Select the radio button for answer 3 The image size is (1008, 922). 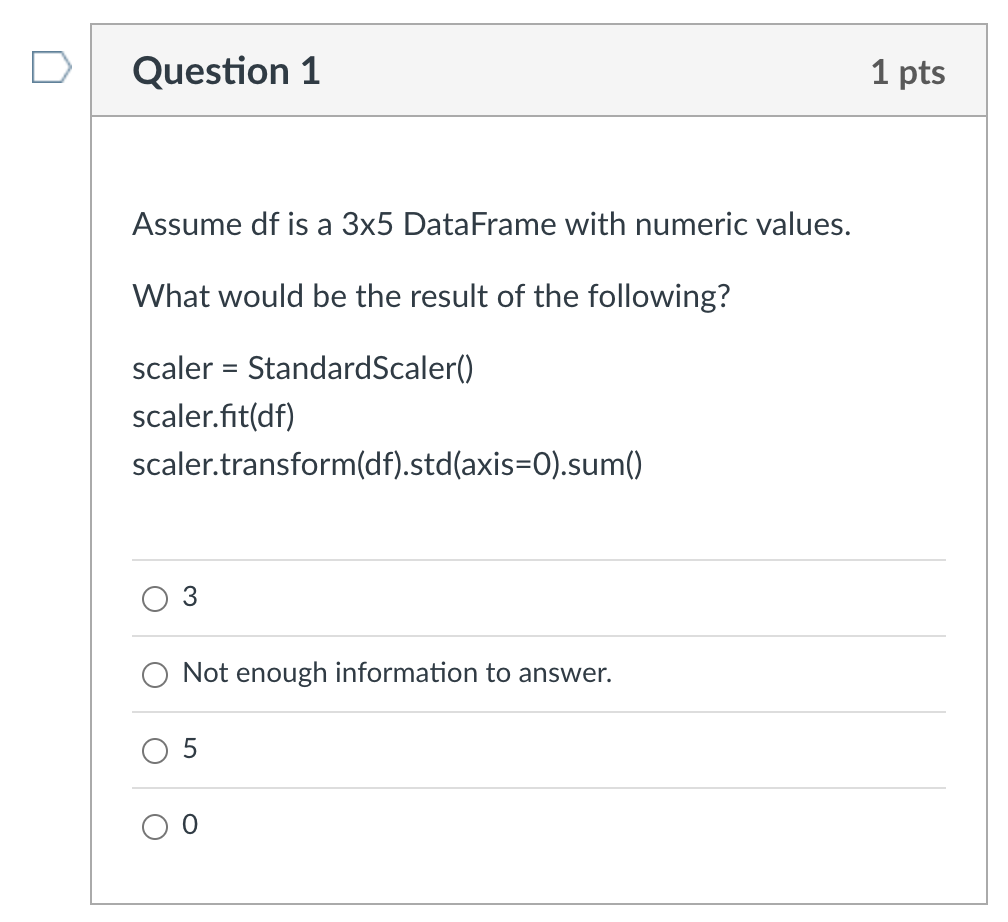(x=155, y=599)
